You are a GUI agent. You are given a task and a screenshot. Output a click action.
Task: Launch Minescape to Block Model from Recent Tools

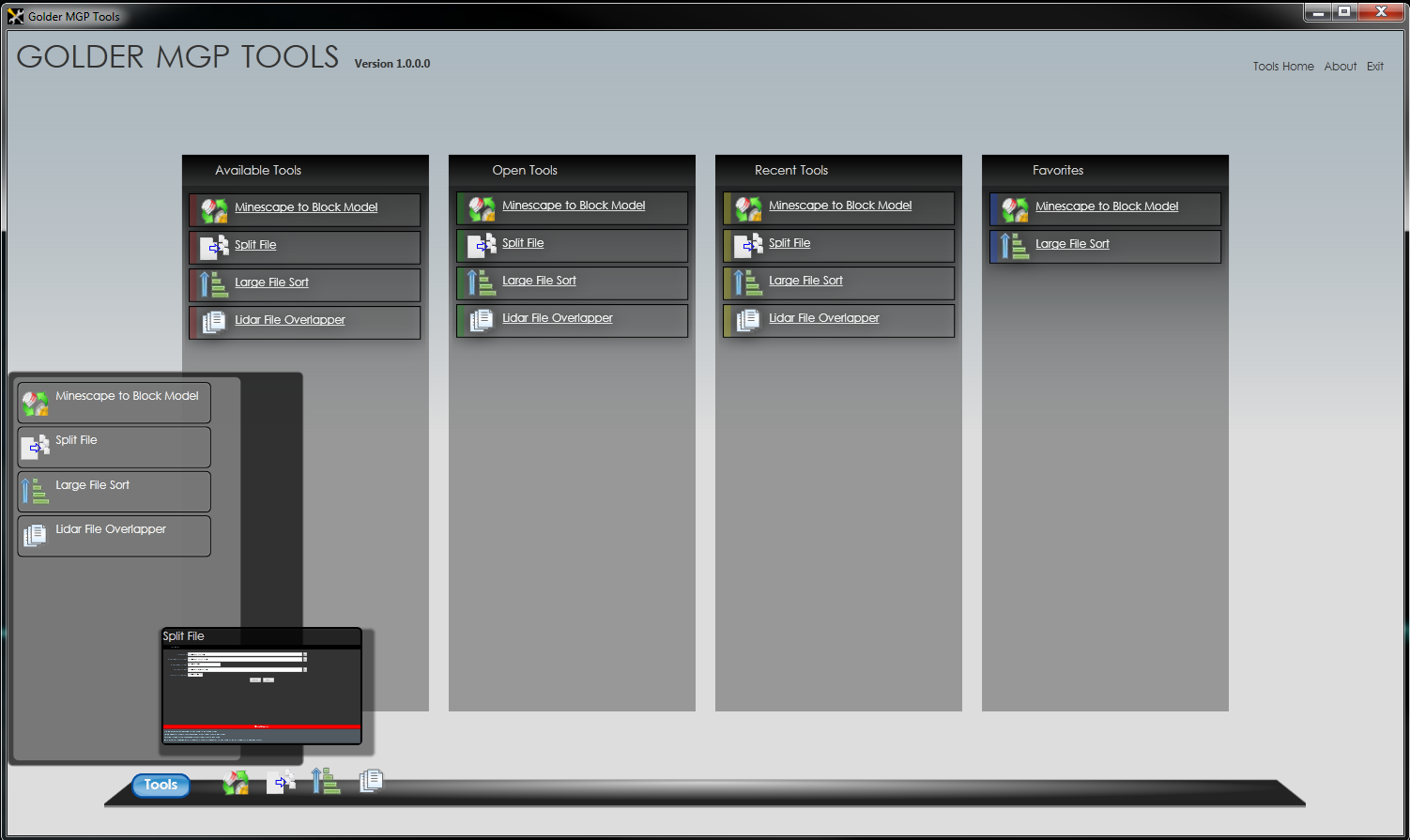coord(840,206)
